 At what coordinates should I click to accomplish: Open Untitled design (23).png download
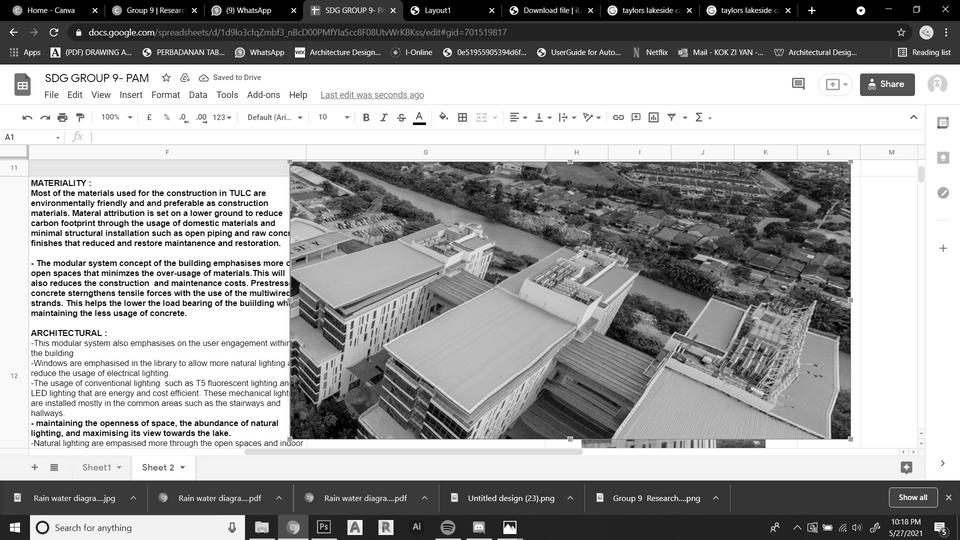(x=511, y=498)
